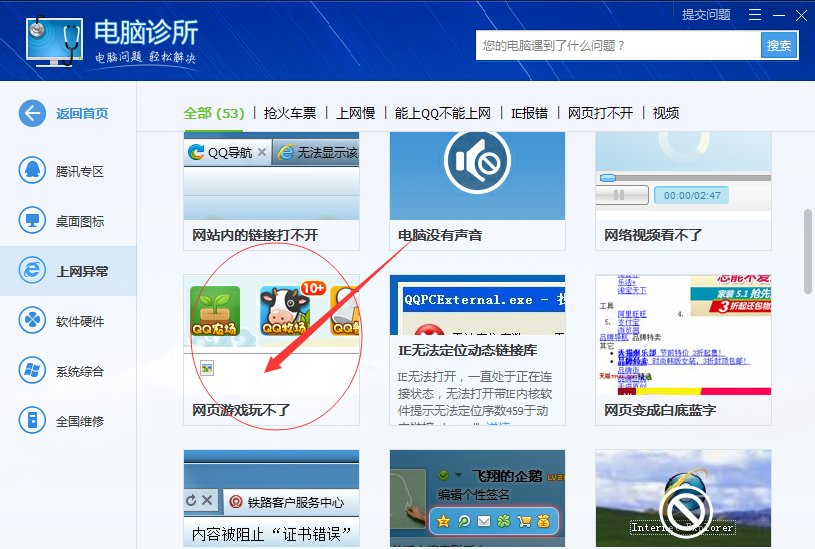Open the hamburger menu icon in title bar
815x549 pixels.
[755, 15]
